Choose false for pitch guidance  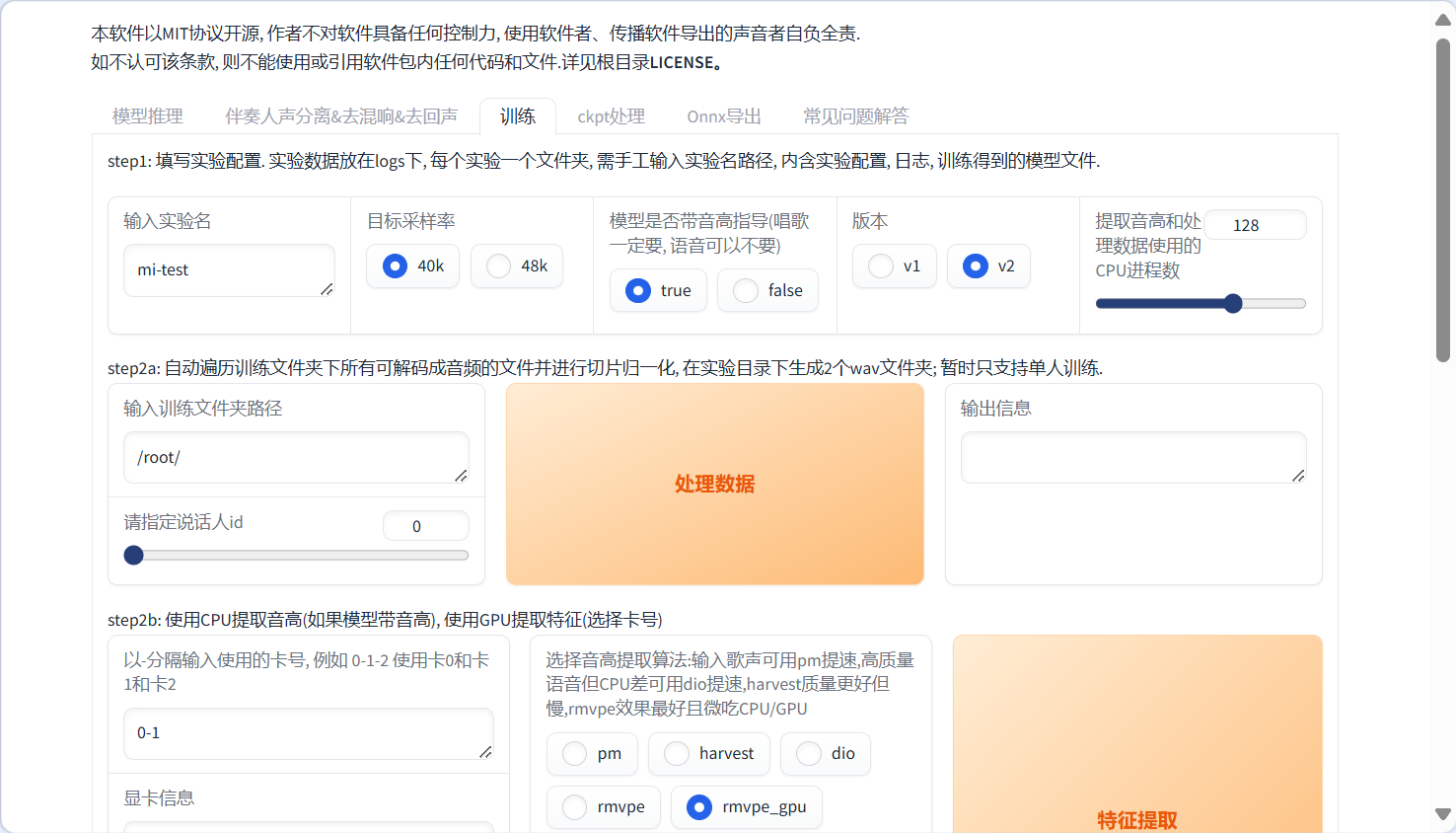pyautogui.click(x=767, y=290)
